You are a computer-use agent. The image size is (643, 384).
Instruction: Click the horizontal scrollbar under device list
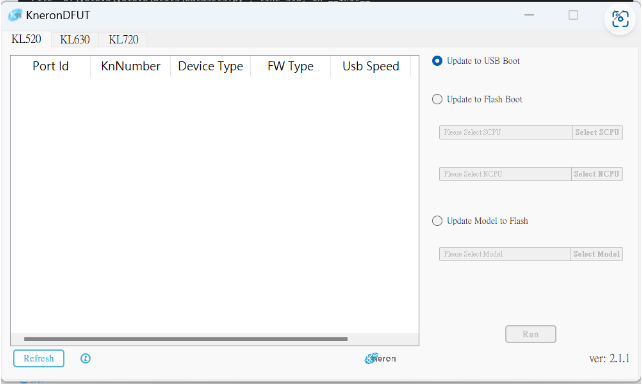coord(186,339)
